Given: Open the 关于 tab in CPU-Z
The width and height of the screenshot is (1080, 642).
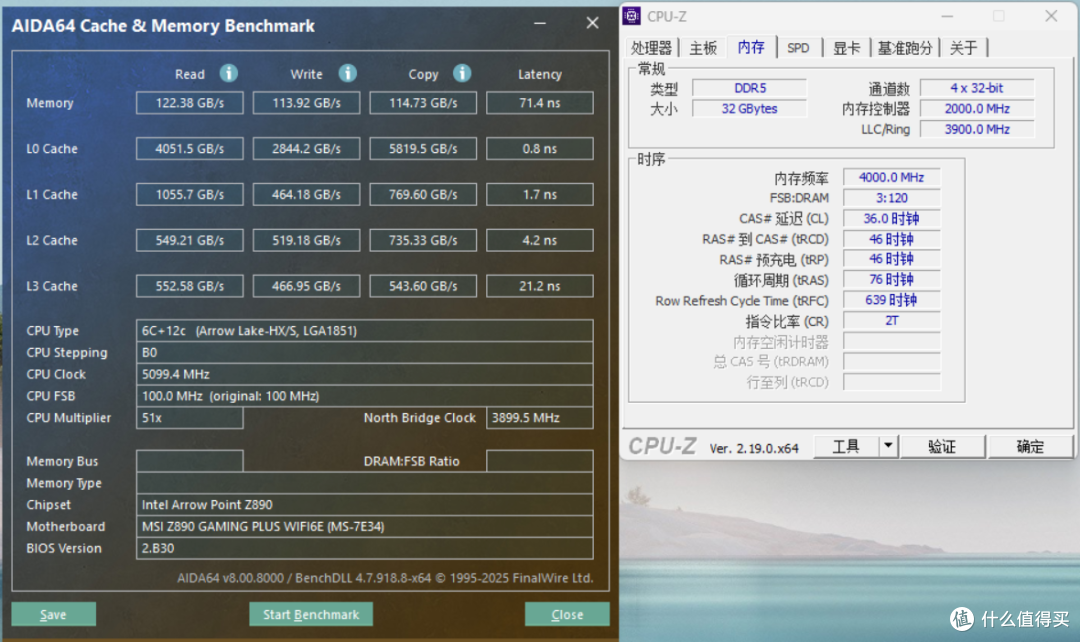Looking at the screenshot, I should (x=964, y=48).
